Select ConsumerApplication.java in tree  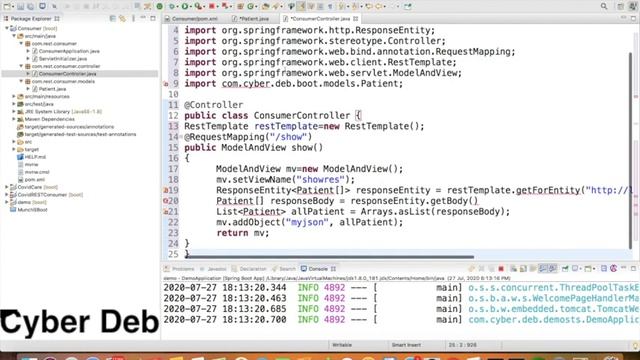click(69, 51)
